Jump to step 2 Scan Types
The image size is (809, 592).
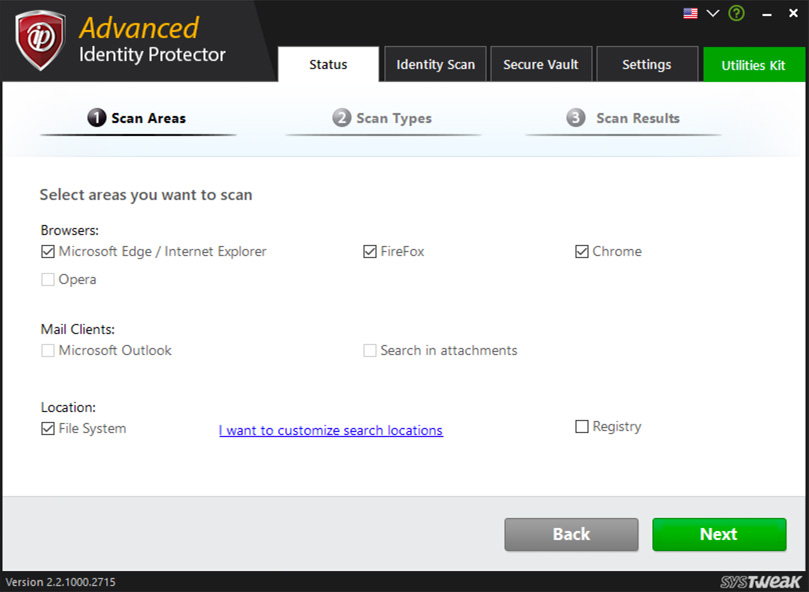click(382, 118)
